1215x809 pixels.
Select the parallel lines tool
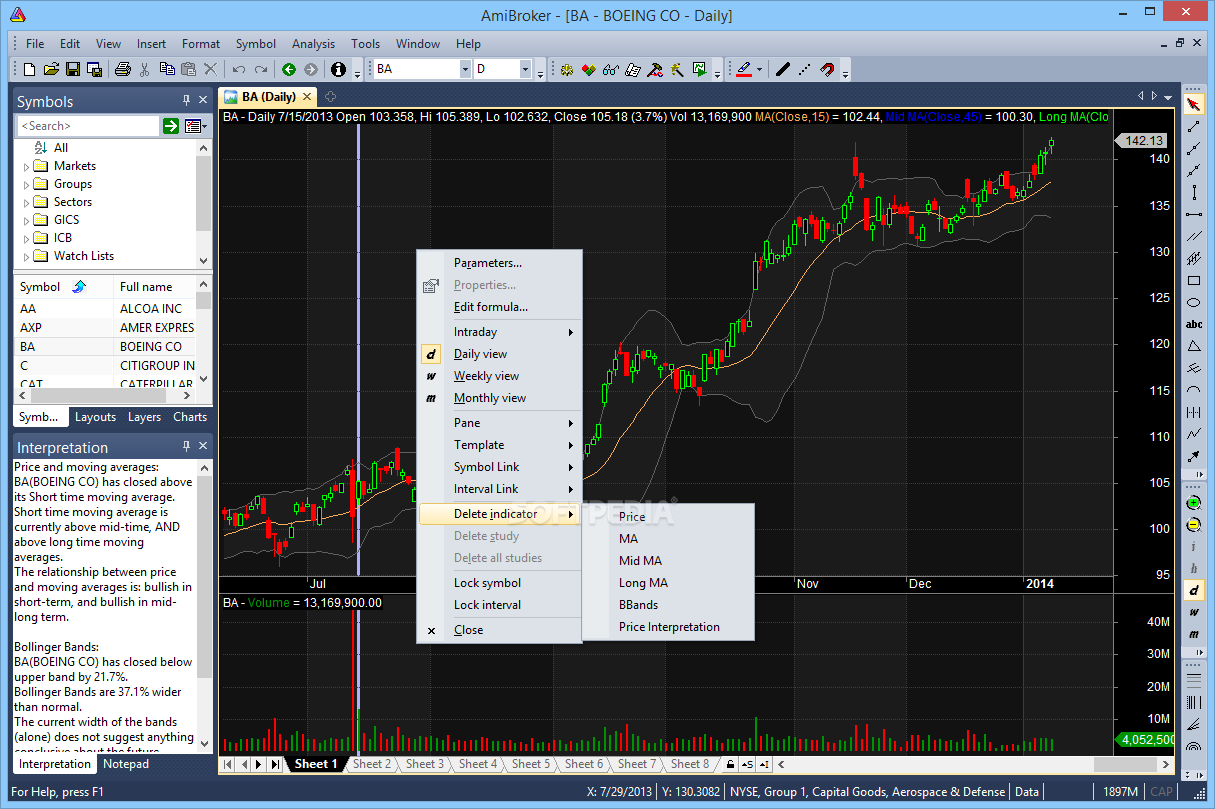click(1193, 236)
